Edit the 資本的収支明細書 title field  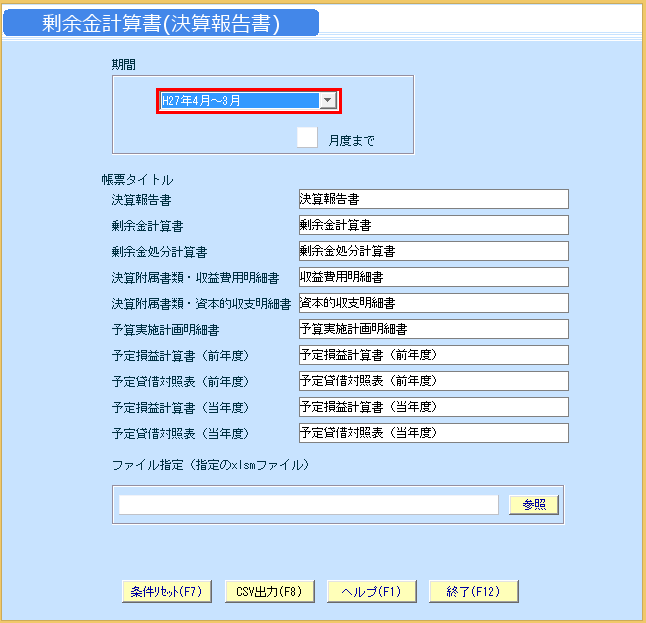point(433,303)
